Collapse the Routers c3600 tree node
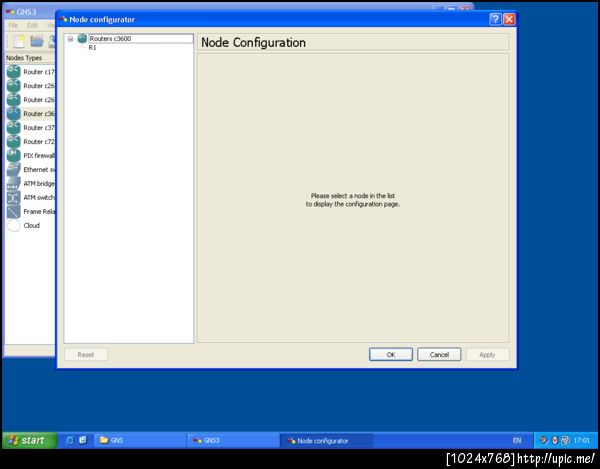Screen dimensions: 600x469 point(70,39)
